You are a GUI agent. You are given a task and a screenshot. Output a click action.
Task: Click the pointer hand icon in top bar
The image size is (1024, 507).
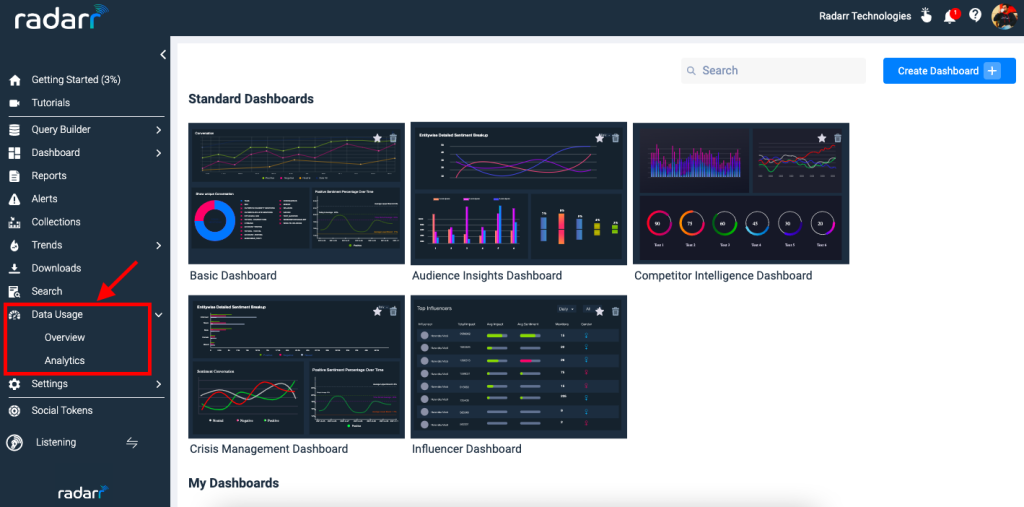point(926,16)
